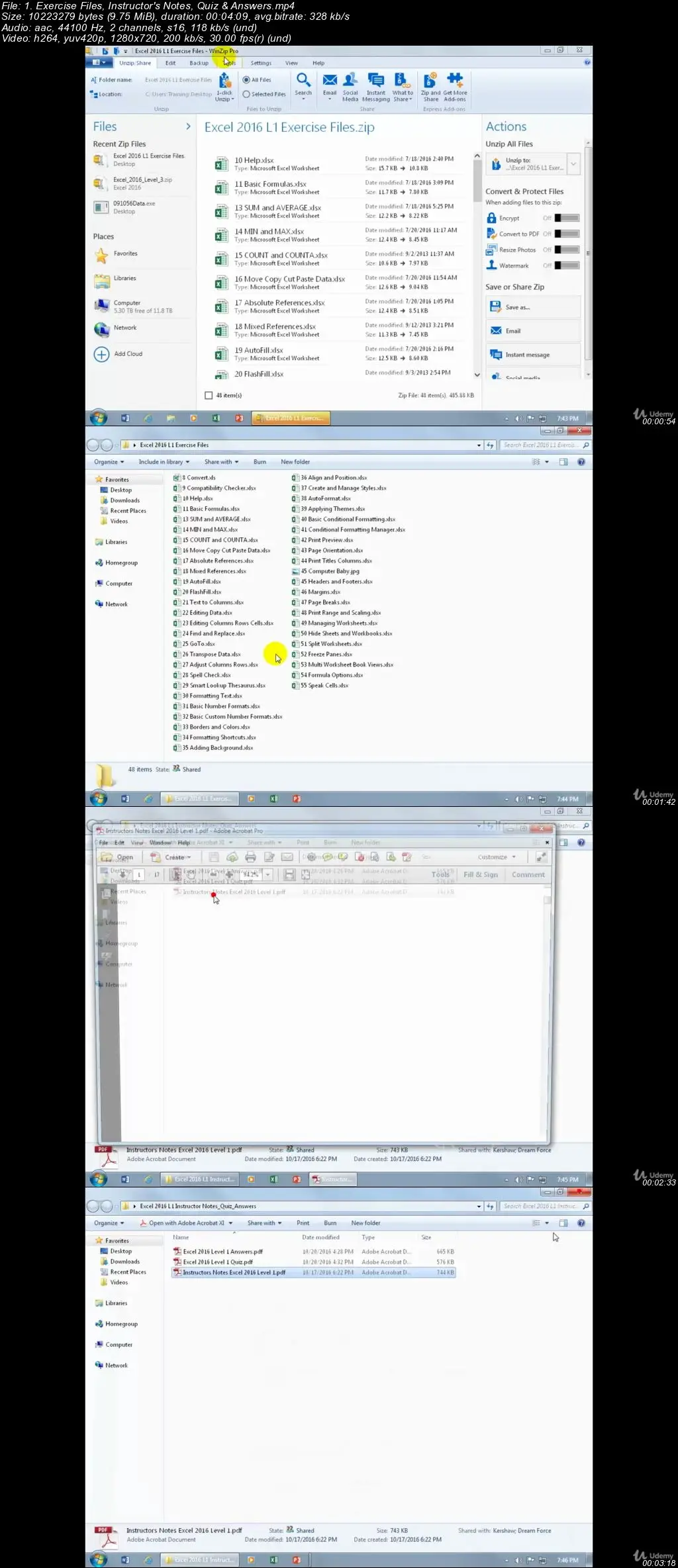Open Organize dropdown in Exercise Files Explorer

(109, 462)
